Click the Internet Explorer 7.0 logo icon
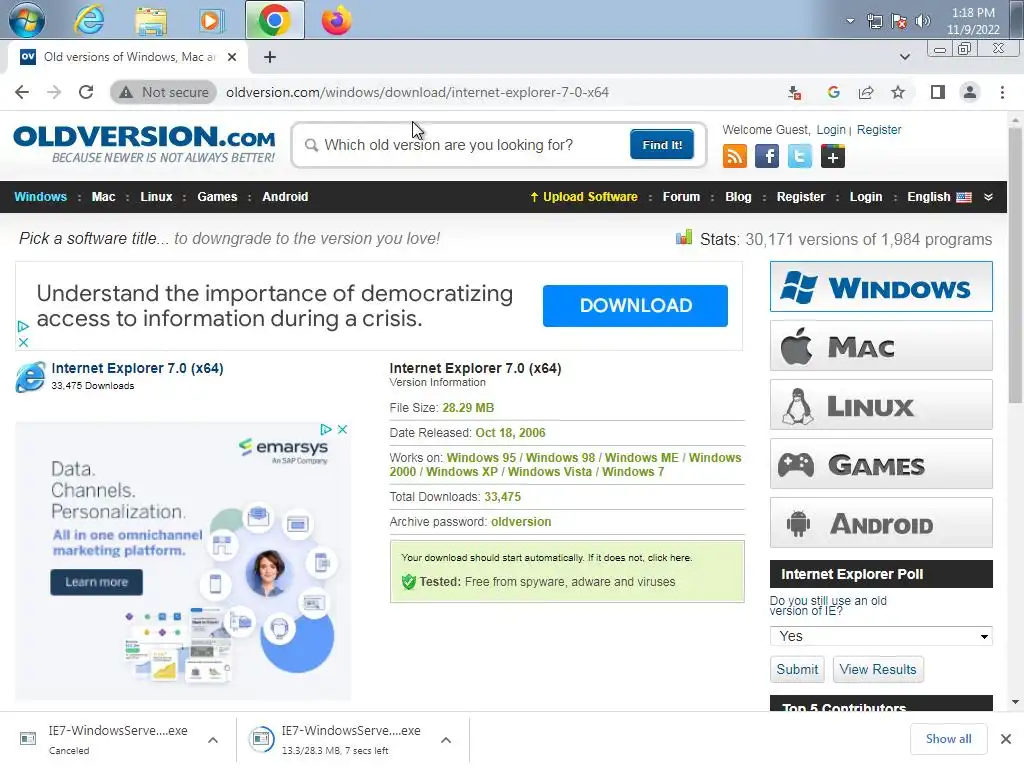The image size is (1024, 768). [x=30, y=377]
